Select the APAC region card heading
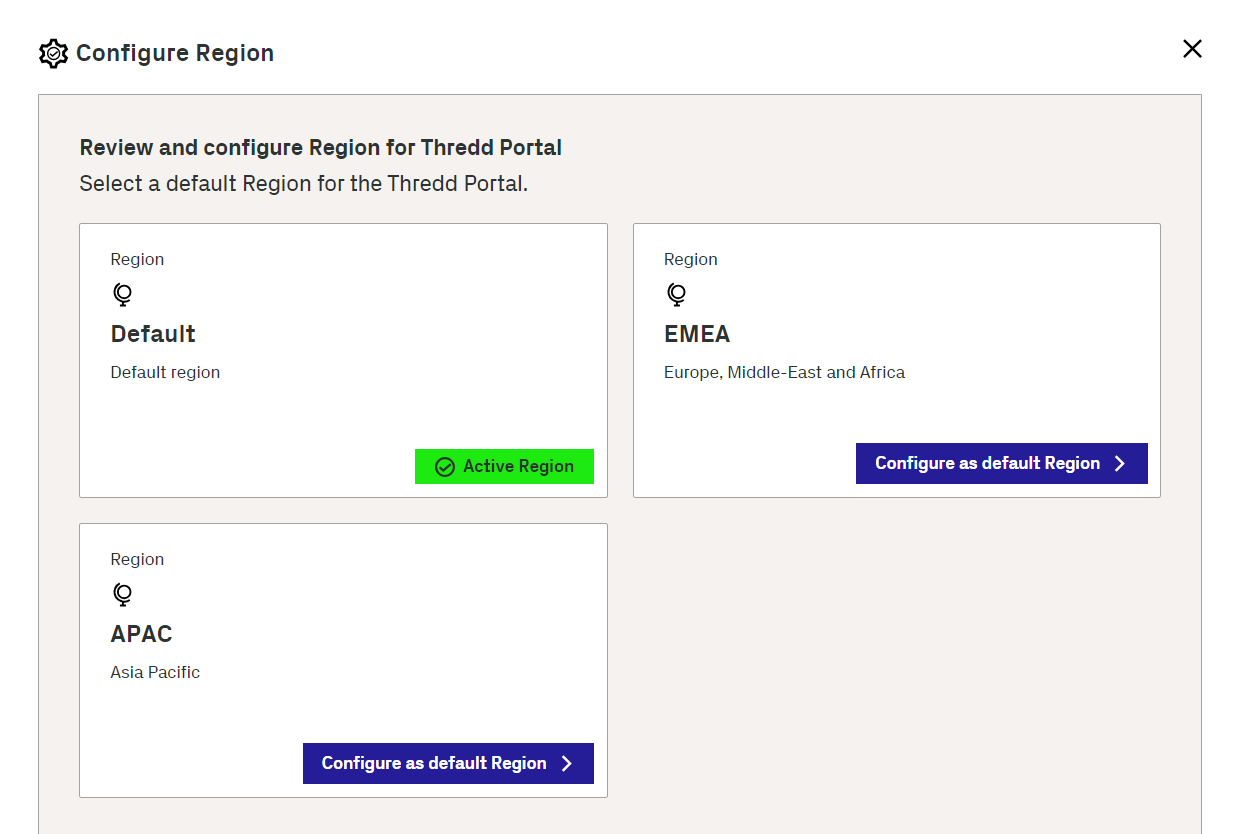The image size is (1233, 834). pos(141,634)
